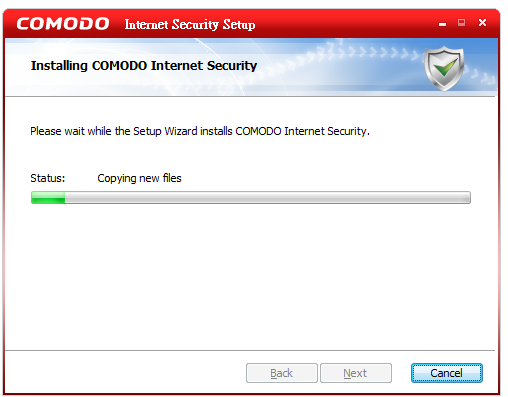Close the COMODO installer window

[482, 23]
